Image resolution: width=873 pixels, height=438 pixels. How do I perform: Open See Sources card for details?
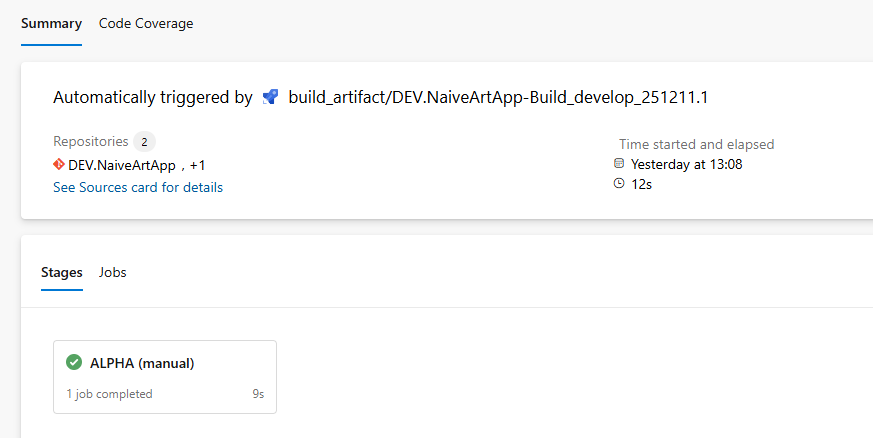pyautogui.click(x=138, y=188)
